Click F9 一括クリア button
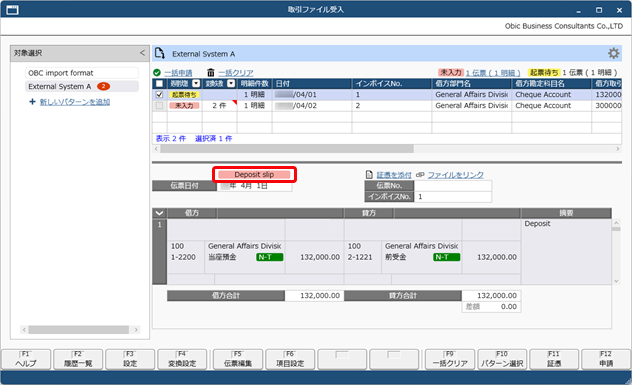Viewport: 632px width, 385px height. tap(450, 359)
